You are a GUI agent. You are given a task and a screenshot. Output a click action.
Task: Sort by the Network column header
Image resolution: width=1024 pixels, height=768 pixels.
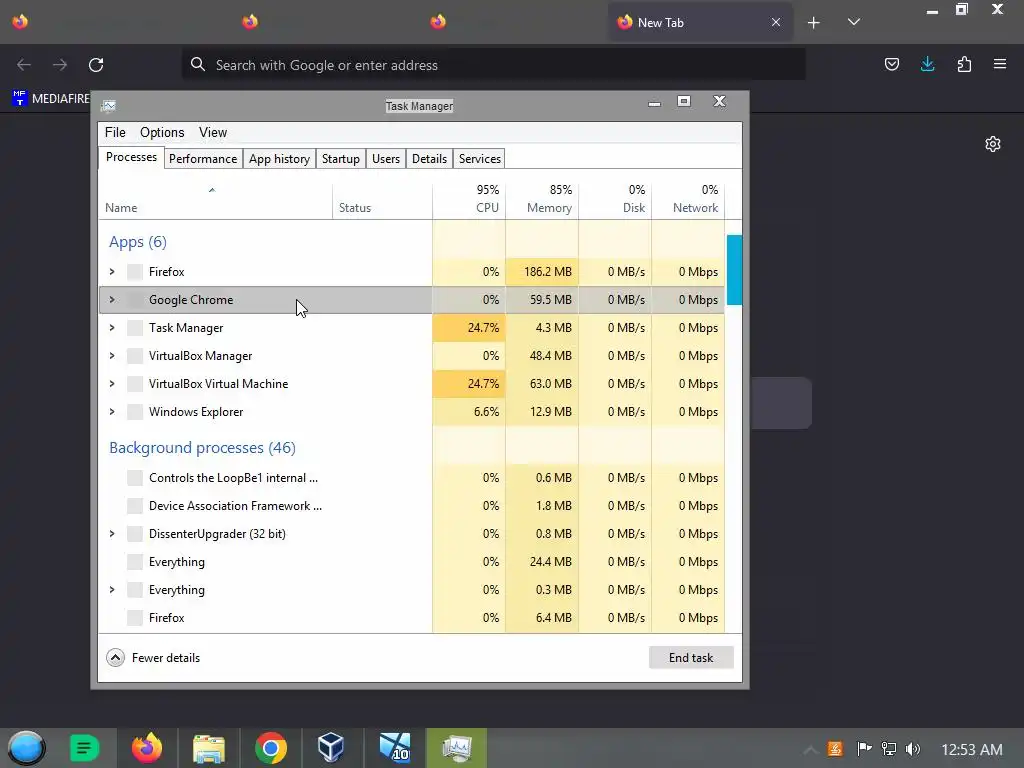click(688, 199)
